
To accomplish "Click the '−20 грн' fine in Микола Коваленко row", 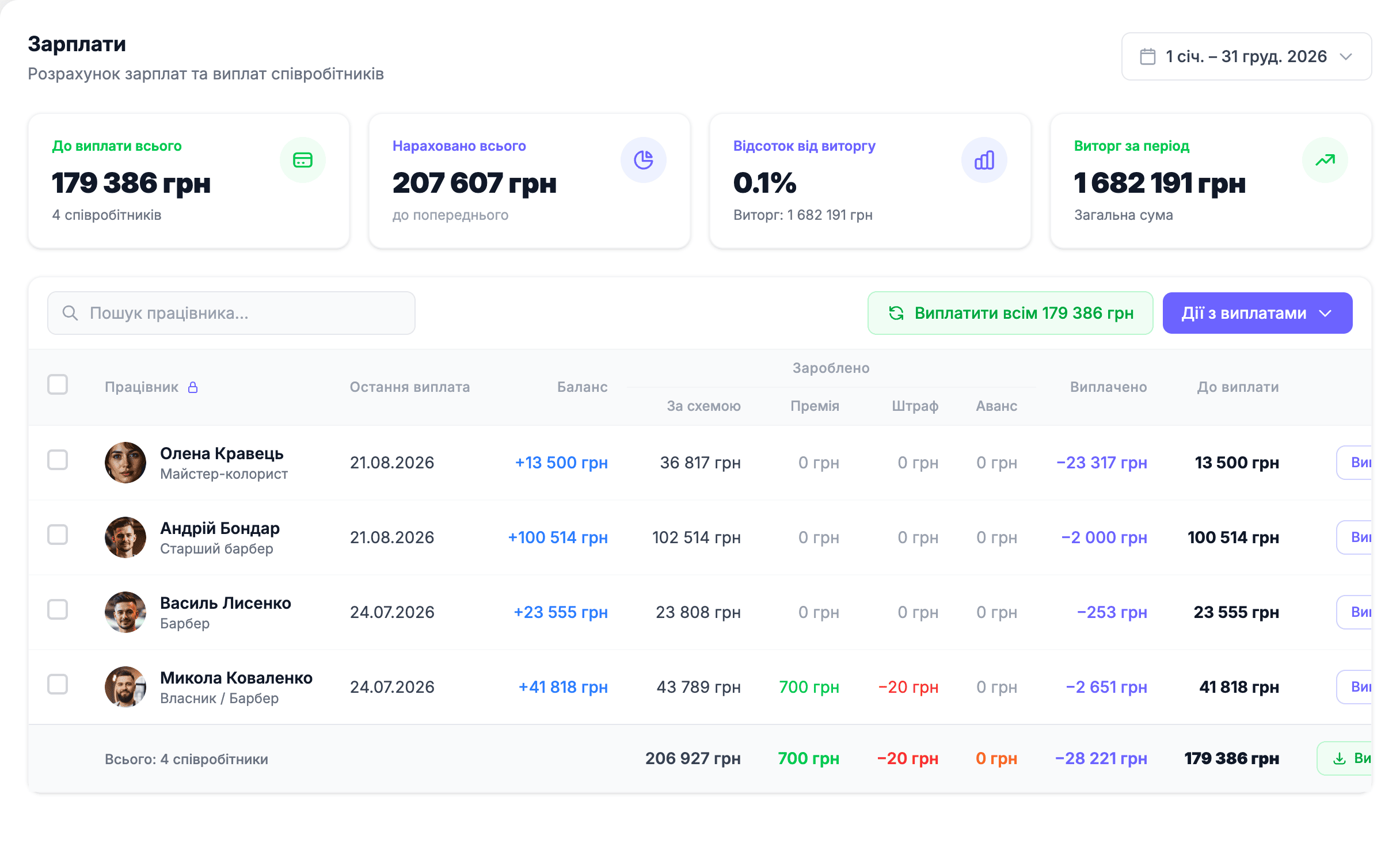I will coord(908,687).
